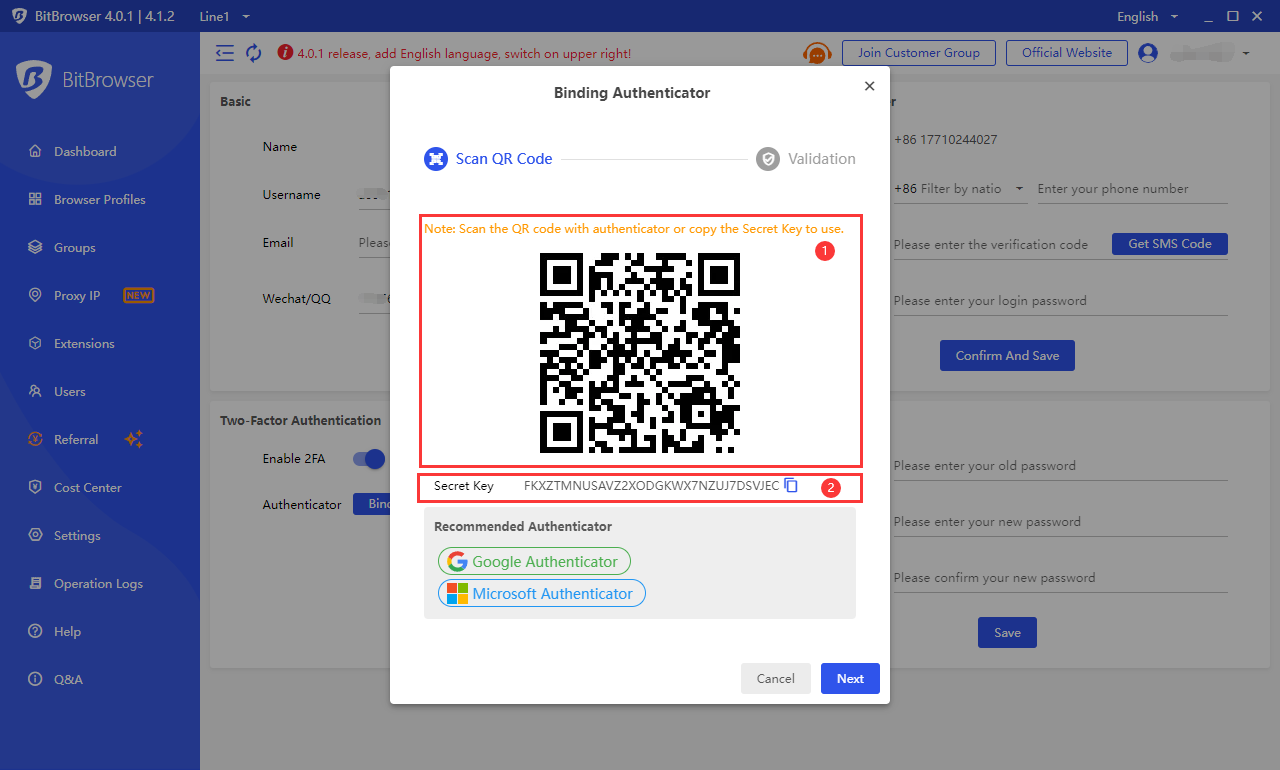Click the login password input field

(x=1060, y=300)
